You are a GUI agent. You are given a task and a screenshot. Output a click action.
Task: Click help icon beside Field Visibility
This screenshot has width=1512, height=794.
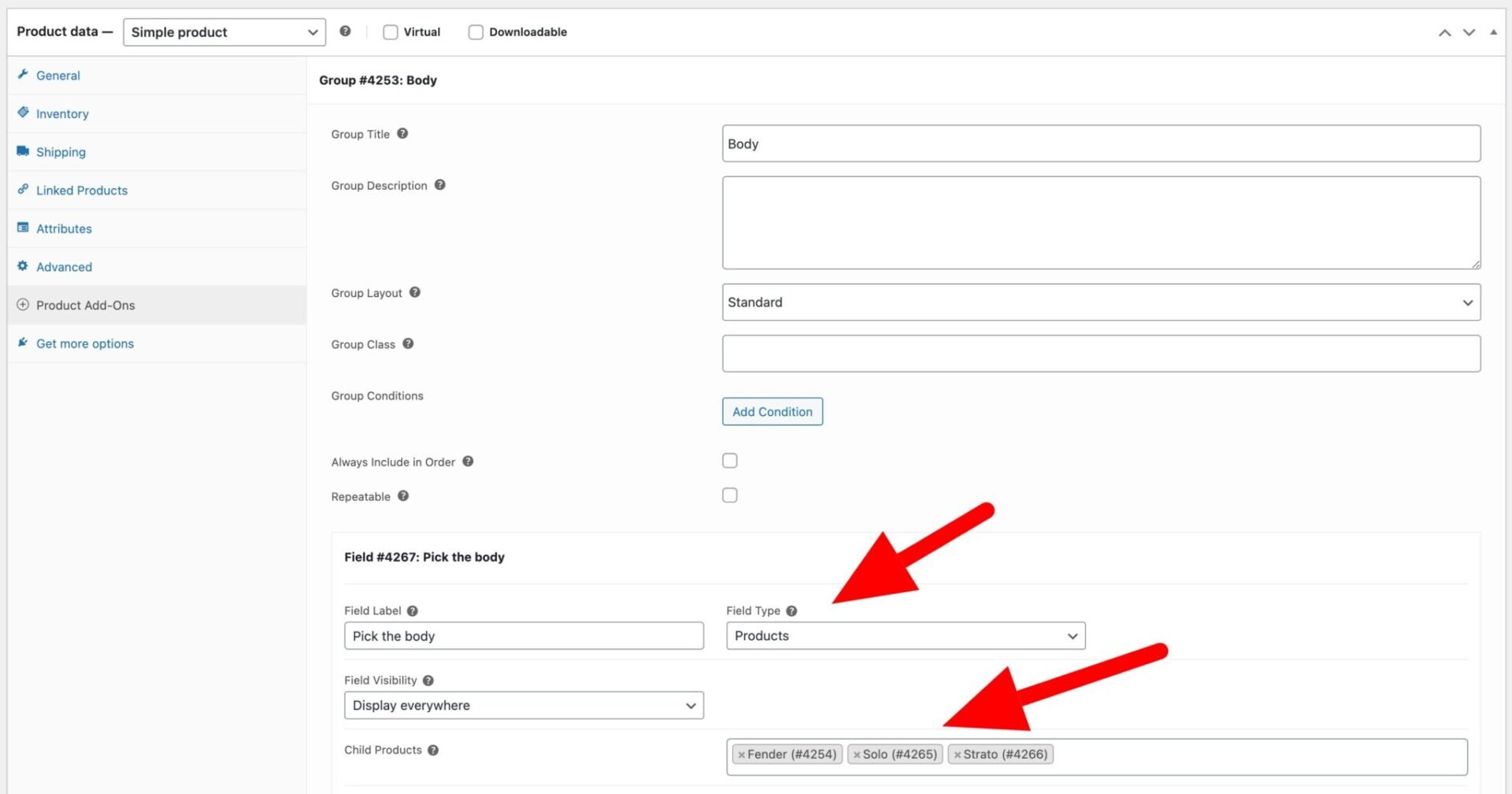428,681
